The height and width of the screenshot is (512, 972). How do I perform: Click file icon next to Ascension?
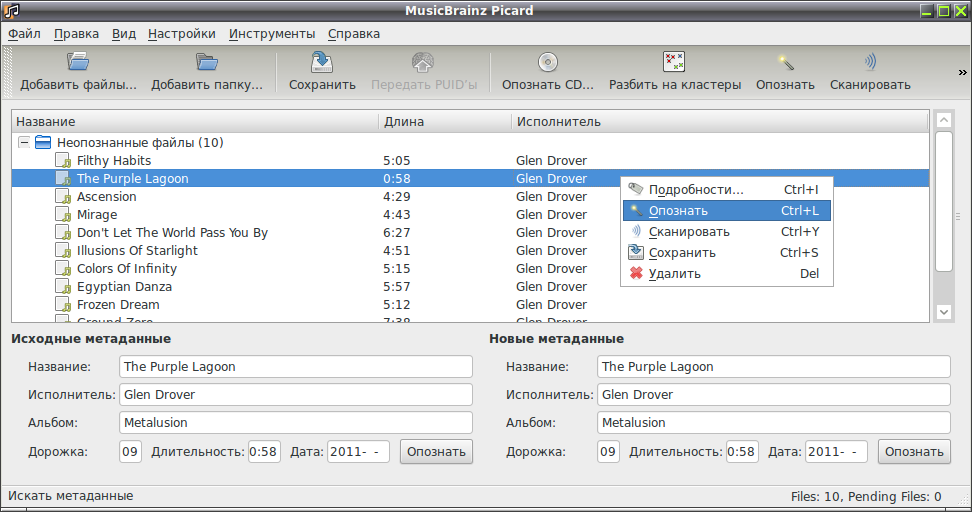click(x=63, y=196)
